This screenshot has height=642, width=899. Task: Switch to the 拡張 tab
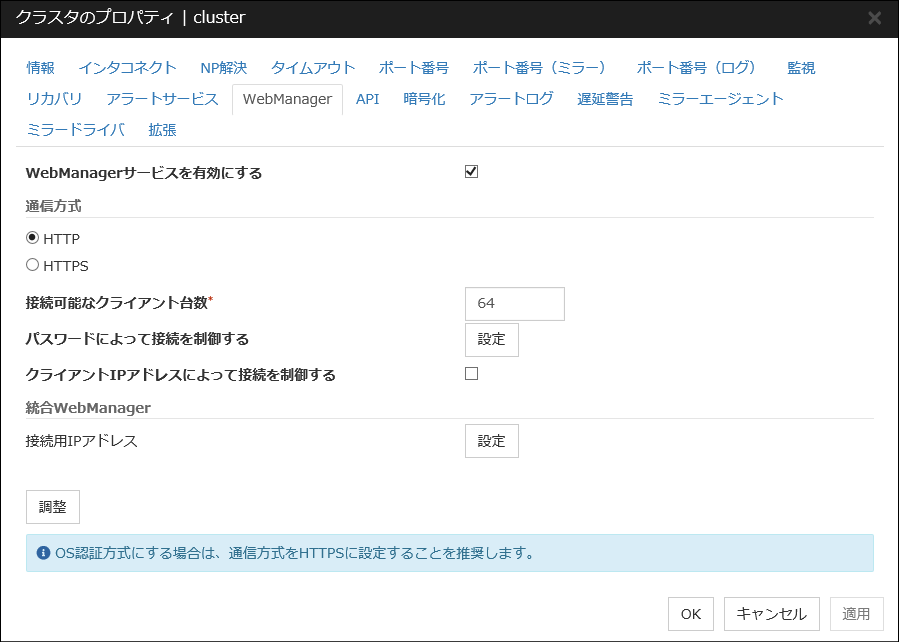coord(162,130)
